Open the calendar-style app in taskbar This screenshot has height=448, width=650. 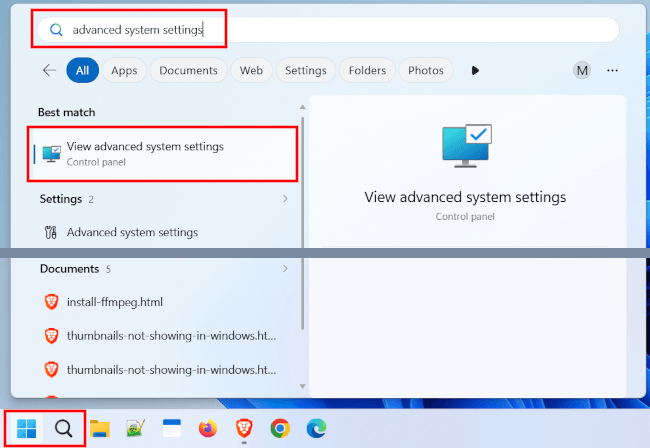pyautogui.click(x=172, y=429)
